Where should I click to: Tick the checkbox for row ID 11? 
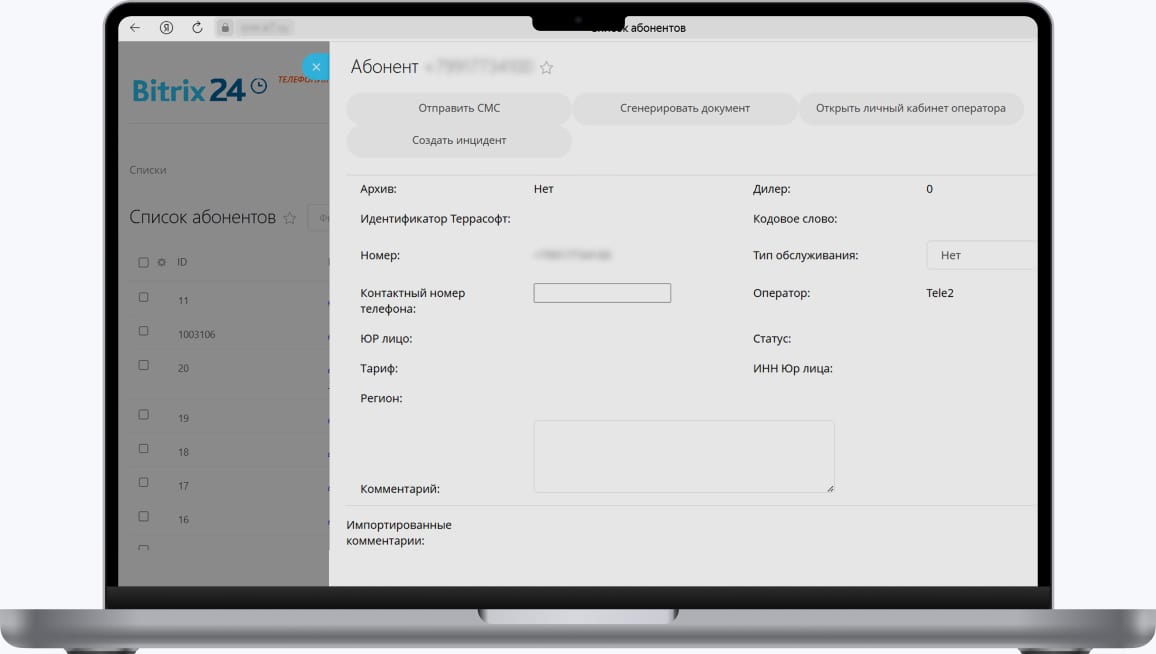click(143, 298)
